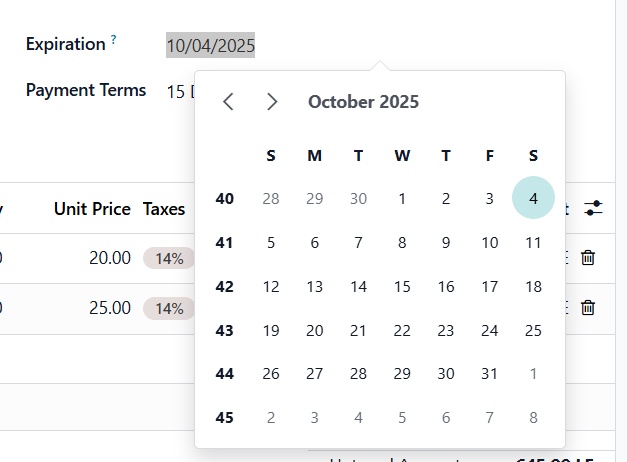Image resolution: width=627 pixels, height=462 pixels.
Task: Choose September 28 in the calendar
Action: point(271,199)
